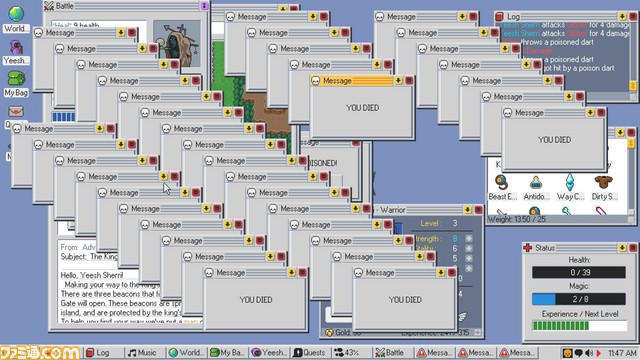Add a point to Strength stat

click(x=469, y=238)
